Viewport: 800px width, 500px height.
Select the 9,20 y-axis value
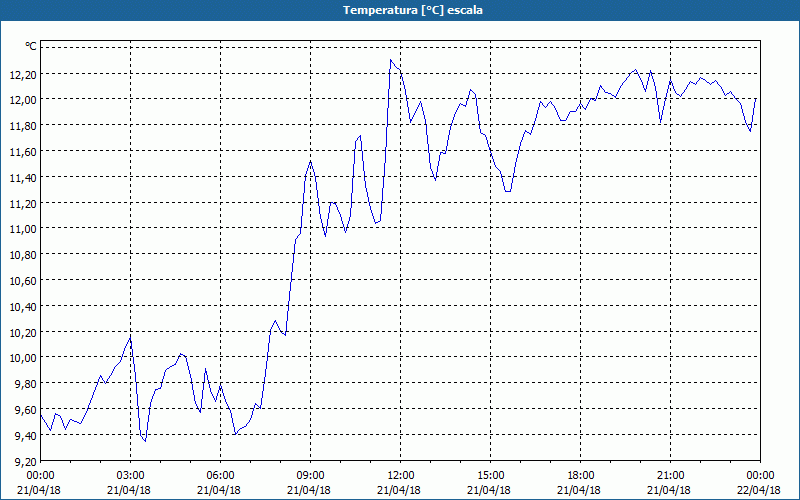pos(26,462)
